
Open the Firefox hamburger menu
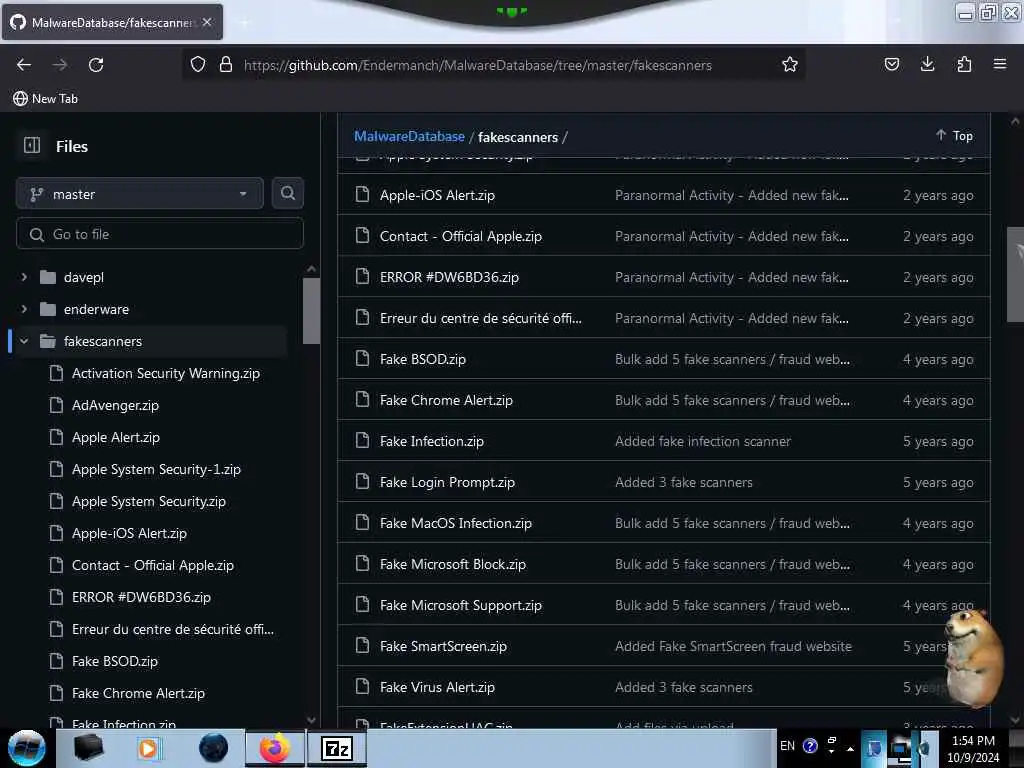pos(1000,64)
